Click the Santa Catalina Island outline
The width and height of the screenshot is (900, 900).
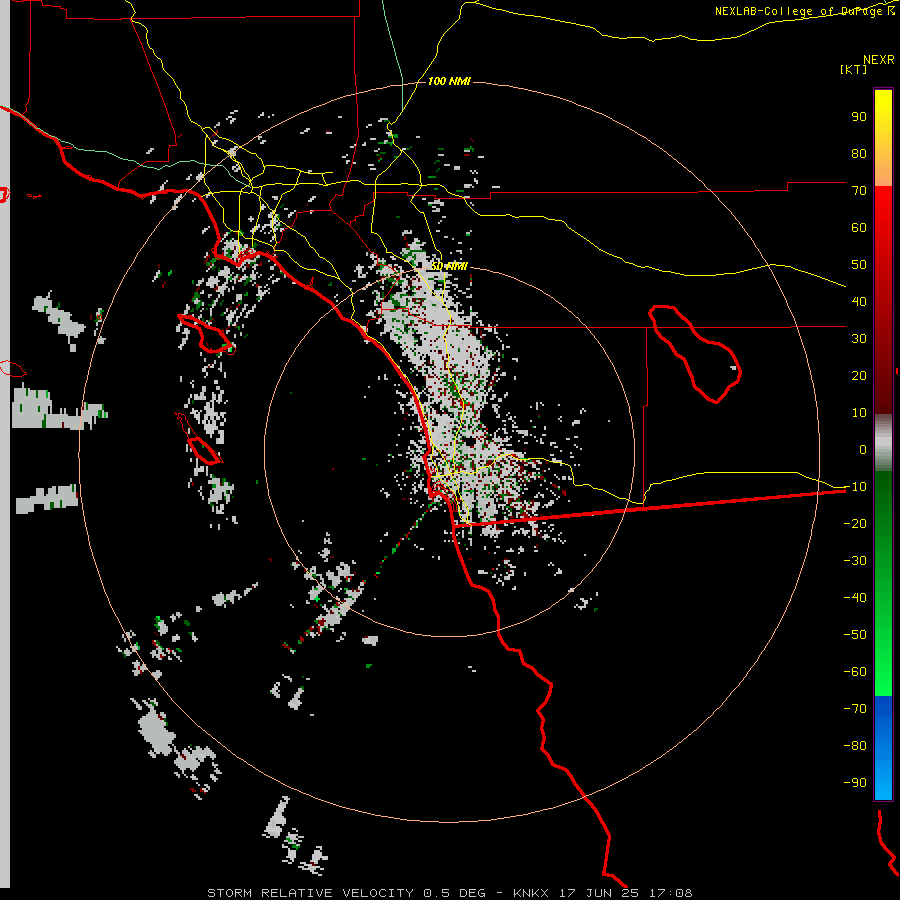click(x=205, y=334)
